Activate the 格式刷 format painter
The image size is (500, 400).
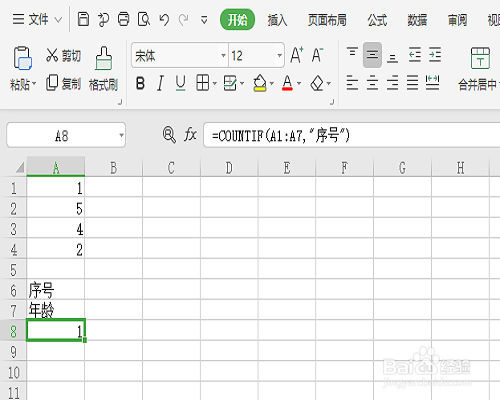tap(103, 69)
